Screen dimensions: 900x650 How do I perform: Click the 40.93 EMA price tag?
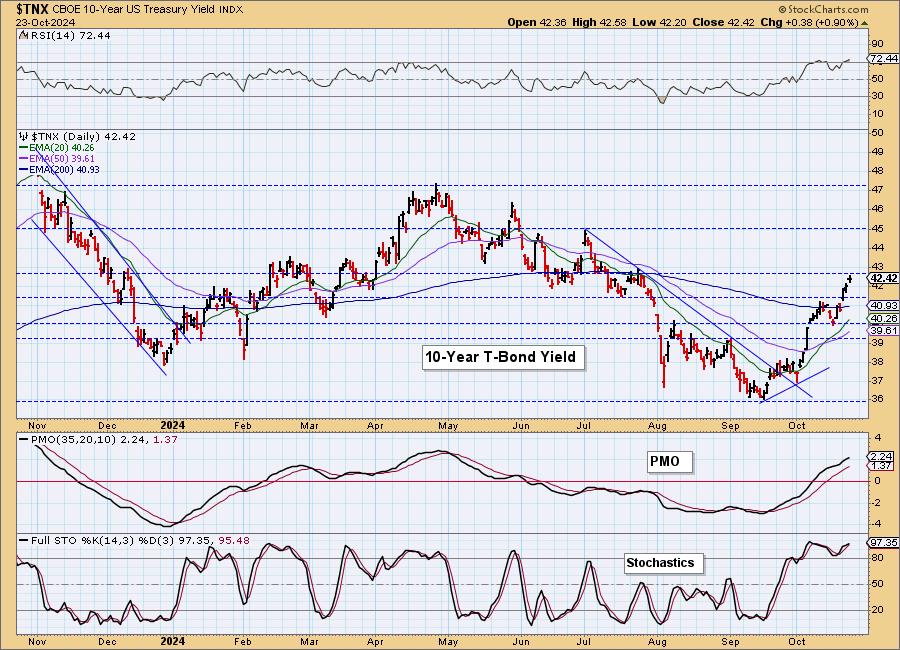point(883,306)
